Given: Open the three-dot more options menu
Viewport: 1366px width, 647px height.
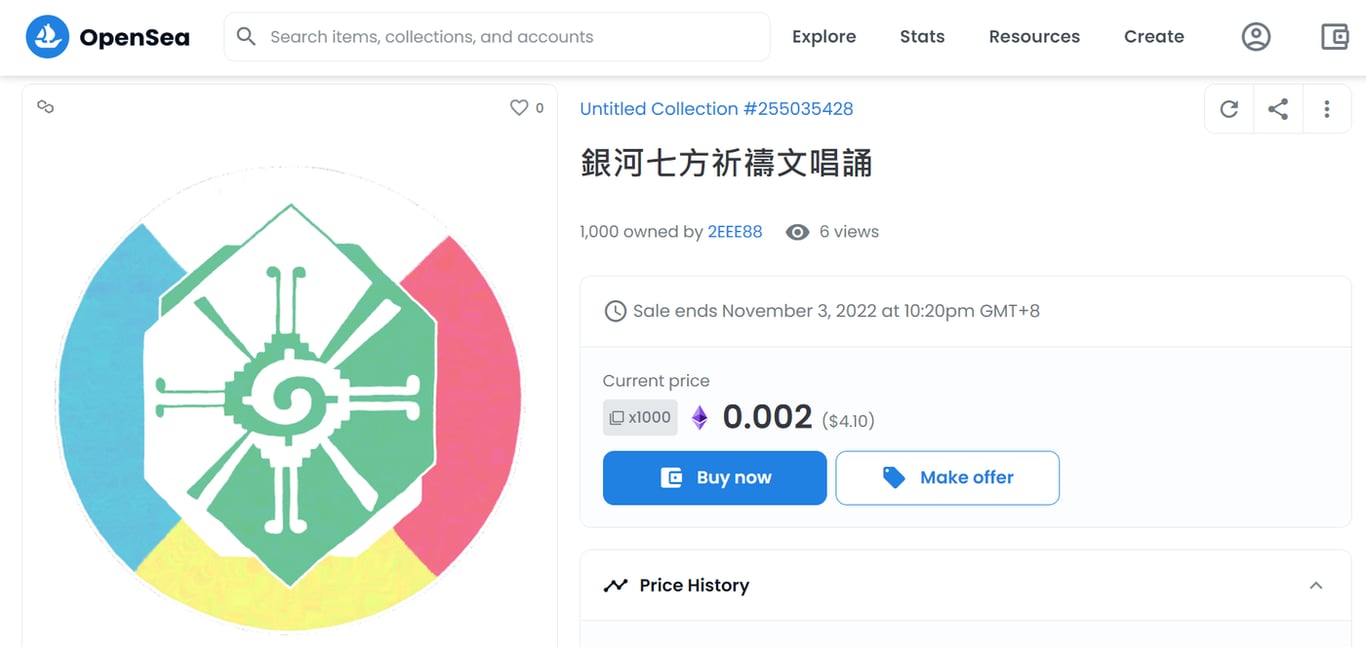Looking at the screenshot, I should click(1327, 109).
